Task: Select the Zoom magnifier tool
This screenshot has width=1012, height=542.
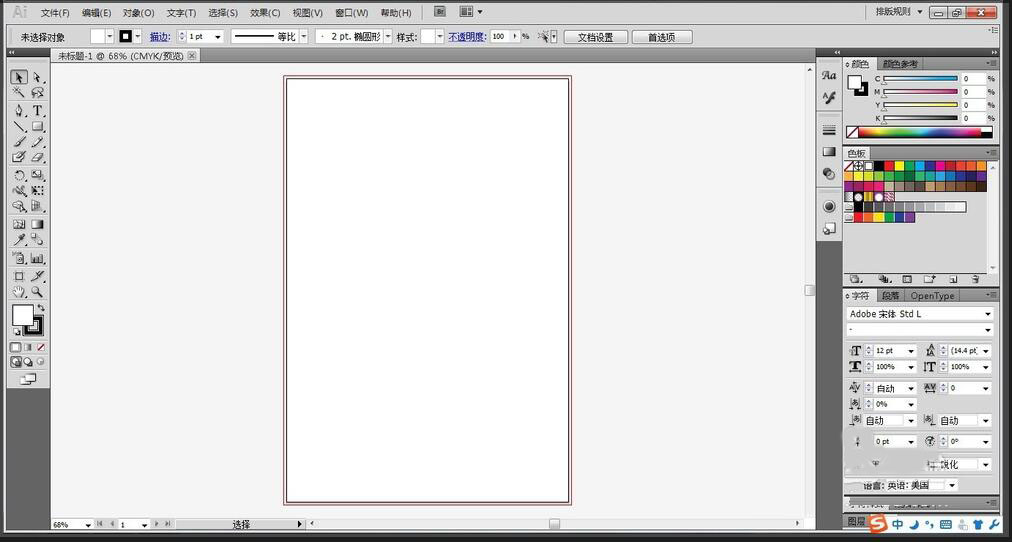Action: (37, 292)
